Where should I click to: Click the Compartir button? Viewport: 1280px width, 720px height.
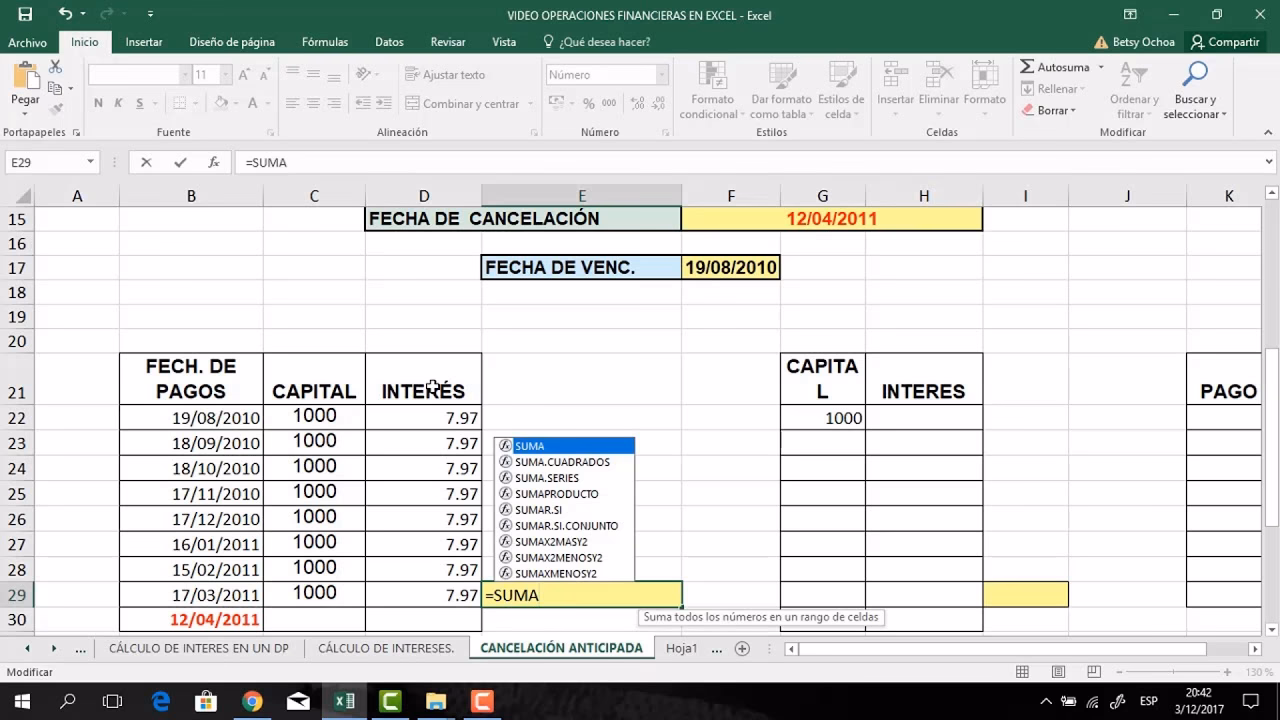pyautogui.click(x=1225, y=42)
